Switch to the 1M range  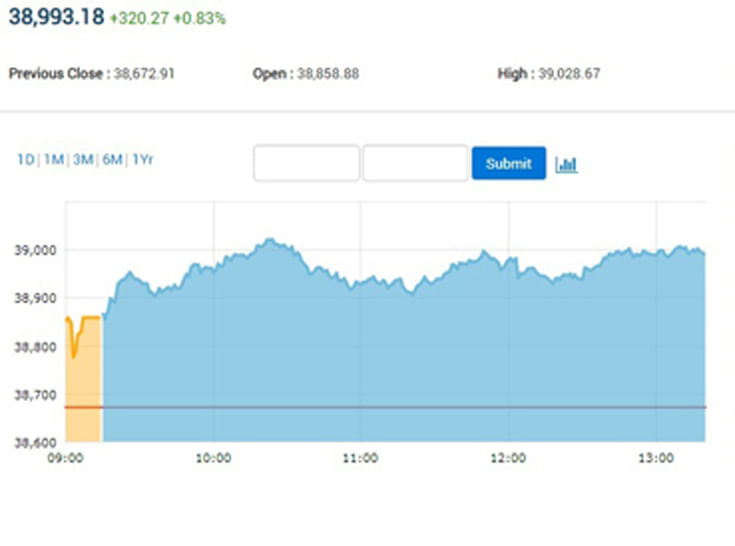(x=54, y=160)
